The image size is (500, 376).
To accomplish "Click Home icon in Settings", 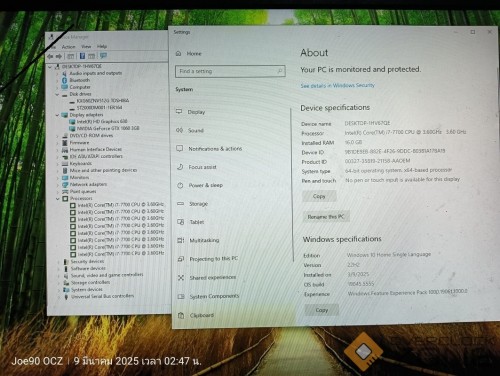I will [179, 53].
